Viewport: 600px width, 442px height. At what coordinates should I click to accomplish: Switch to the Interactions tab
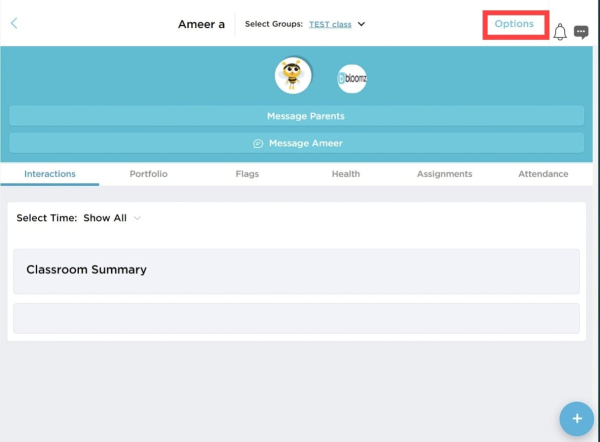(x=50, y=174)
